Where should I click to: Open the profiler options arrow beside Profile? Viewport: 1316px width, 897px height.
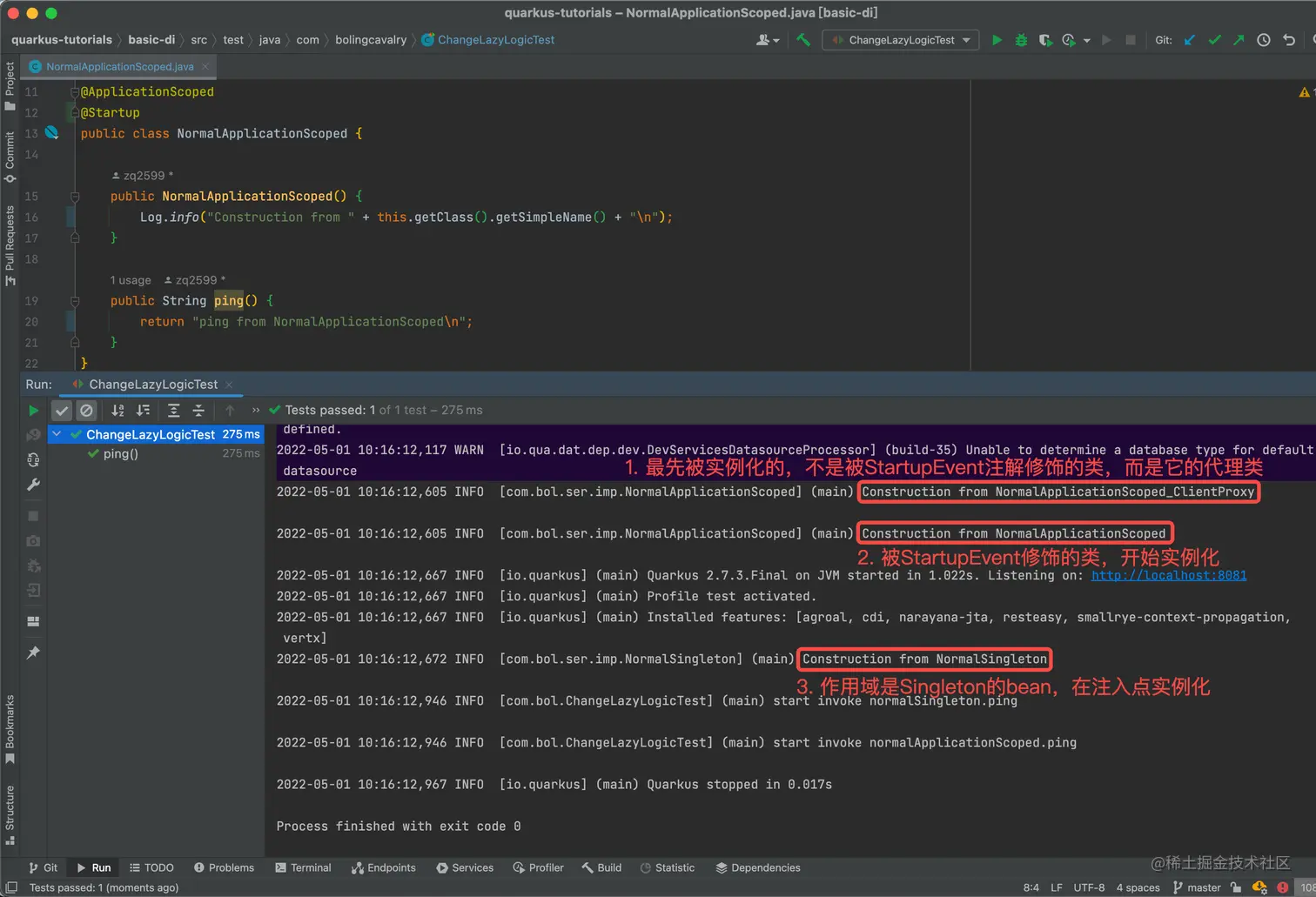1086,41
